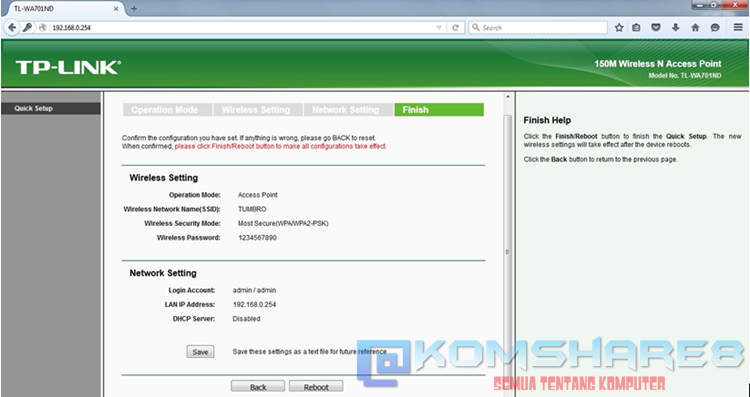750x397 pixels.
Task: Open the chat bubble icon in toolbar
Action: (x=715, y=28)
